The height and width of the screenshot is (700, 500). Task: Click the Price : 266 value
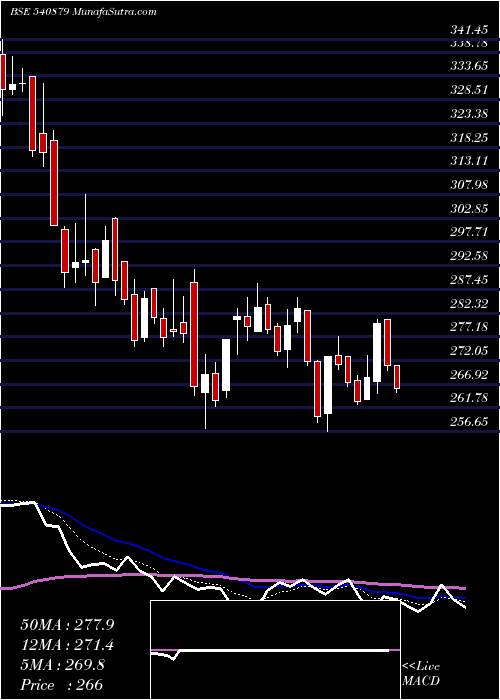(x=61, y=685)
